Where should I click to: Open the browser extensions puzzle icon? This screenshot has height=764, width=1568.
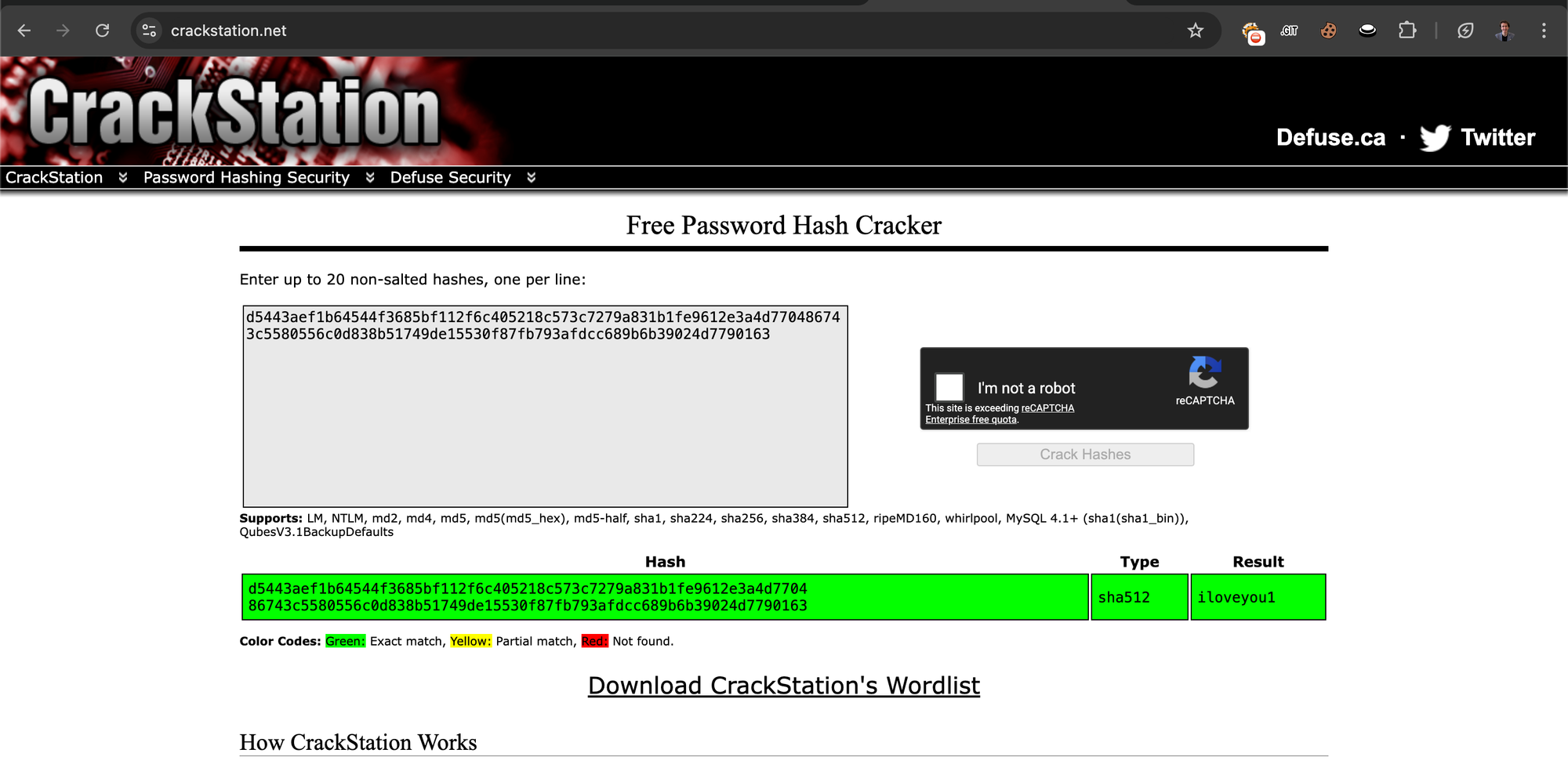[x=1407, y=31]
